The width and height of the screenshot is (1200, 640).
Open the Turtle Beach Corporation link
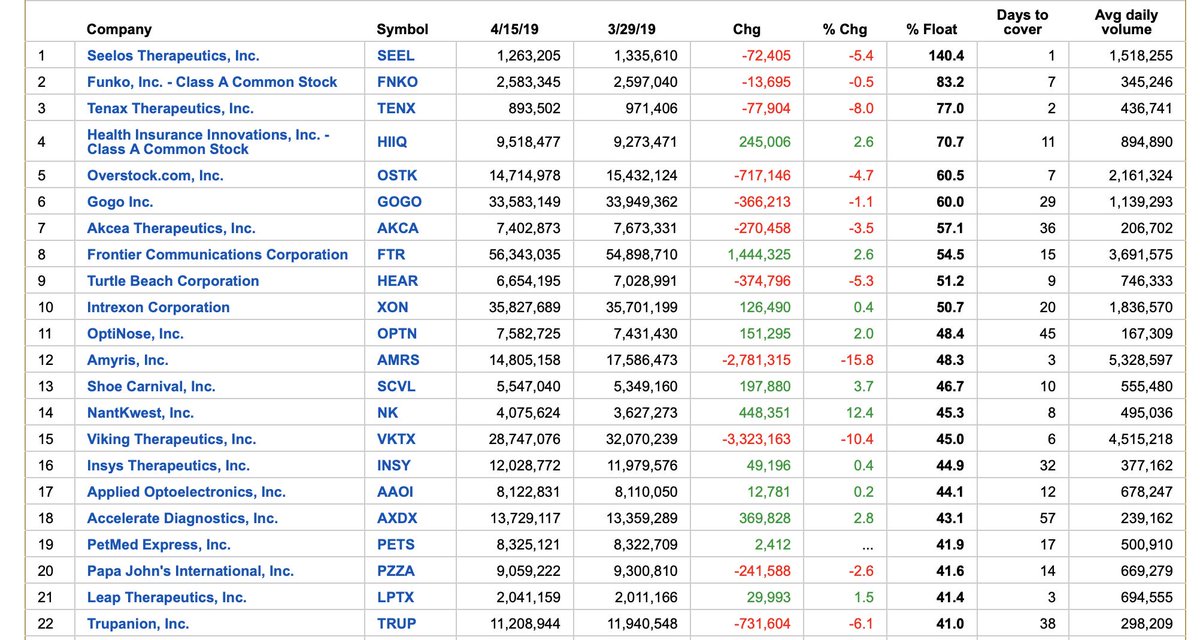[173, 281]
